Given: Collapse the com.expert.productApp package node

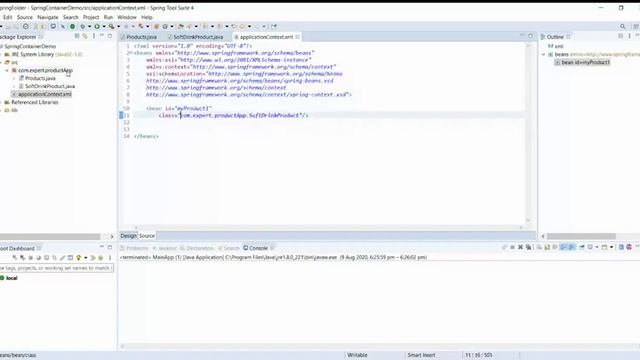Looking at the screenshot, I should pyautogui.click(x=7, y=70).
